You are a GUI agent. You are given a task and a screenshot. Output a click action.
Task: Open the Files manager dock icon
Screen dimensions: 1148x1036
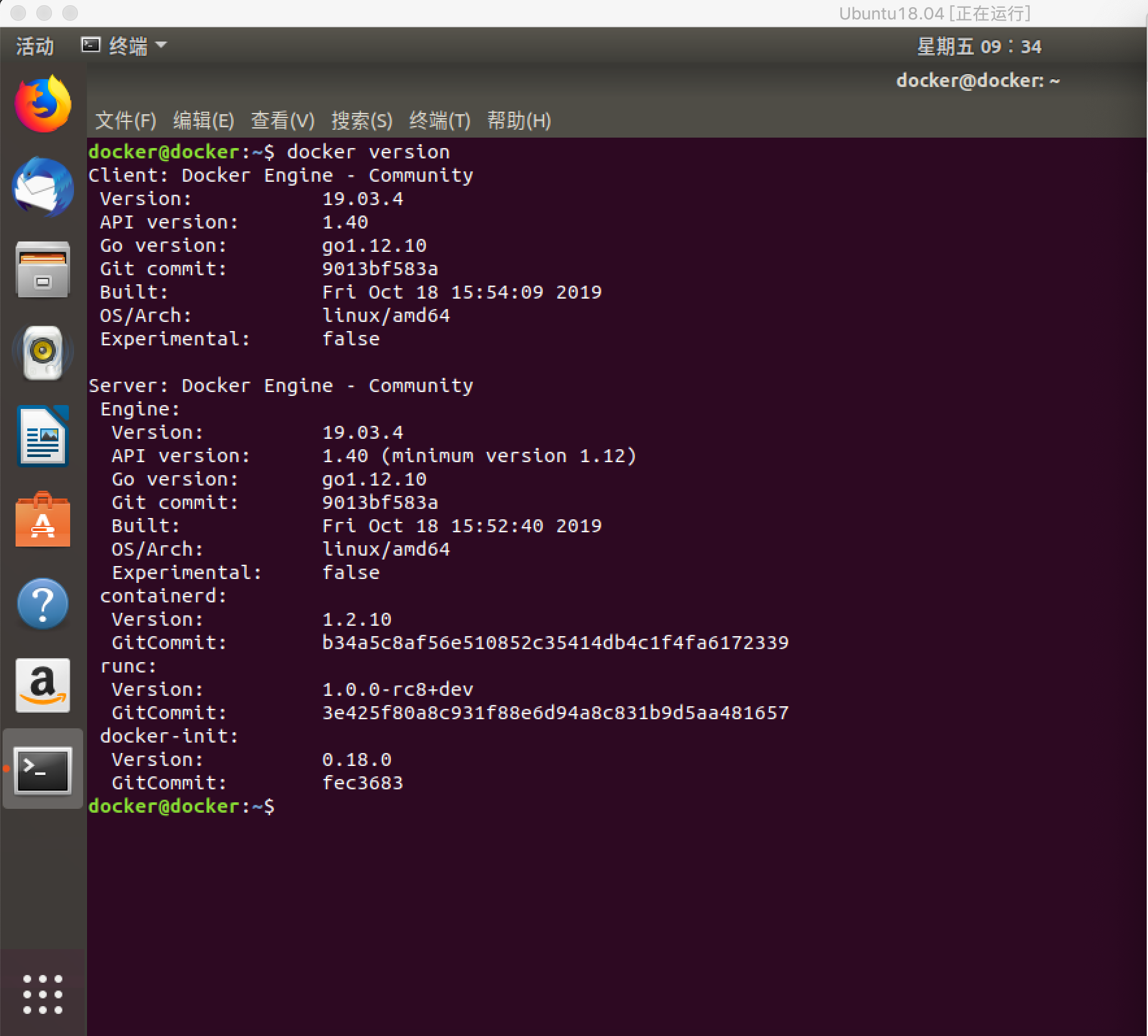[43, 270]
